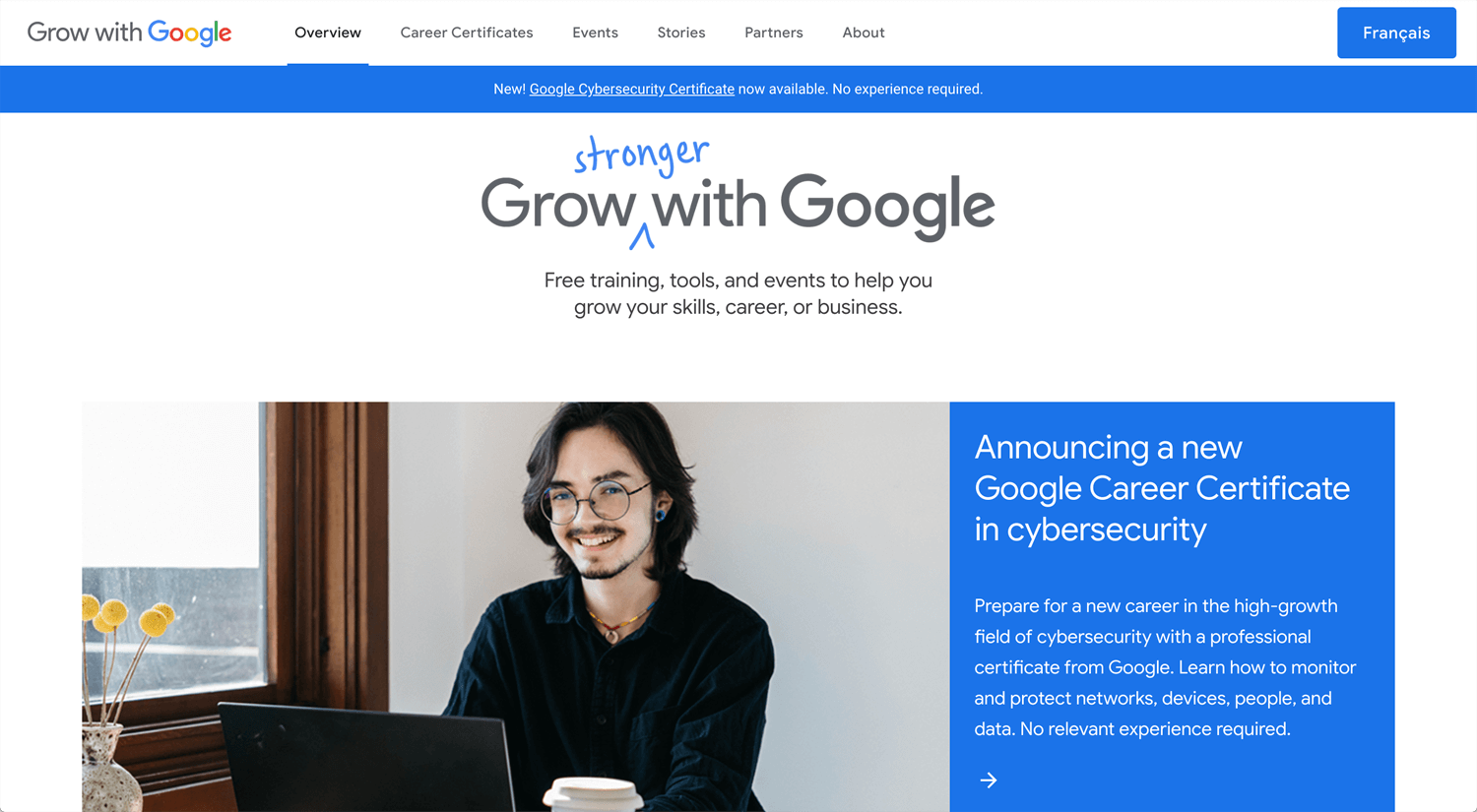Click the arrow icon in the cybersecurity card
Screen dimensions: 1477x812
989,781
